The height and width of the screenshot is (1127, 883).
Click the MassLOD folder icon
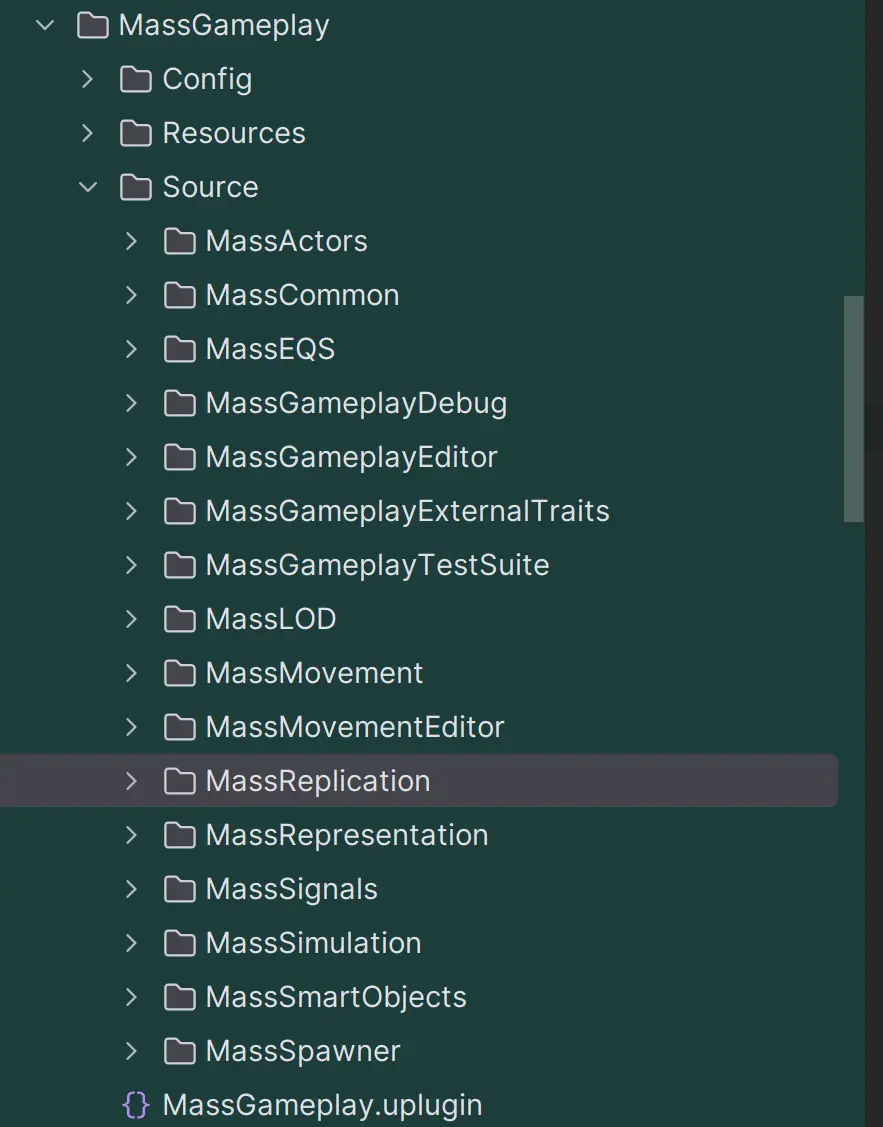[179, 619]
